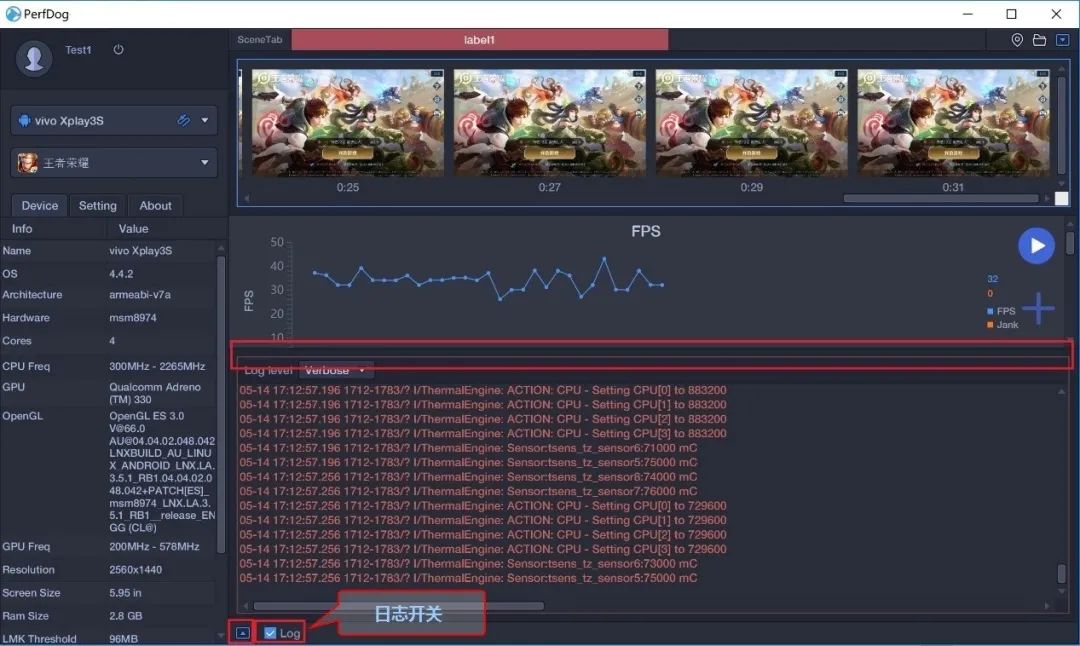Click the white square at thumbnail strip corner
The height and width of the screenshot is (646, 1080).
tap(1061, 198)
